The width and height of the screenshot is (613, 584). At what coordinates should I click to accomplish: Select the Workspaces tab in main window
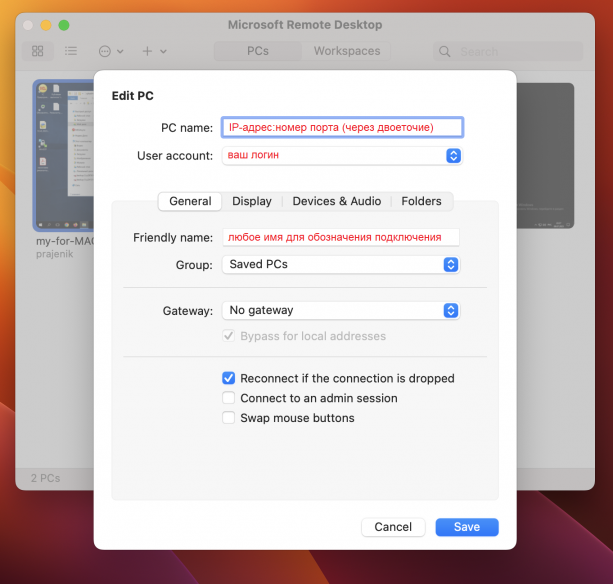point(347,51)
